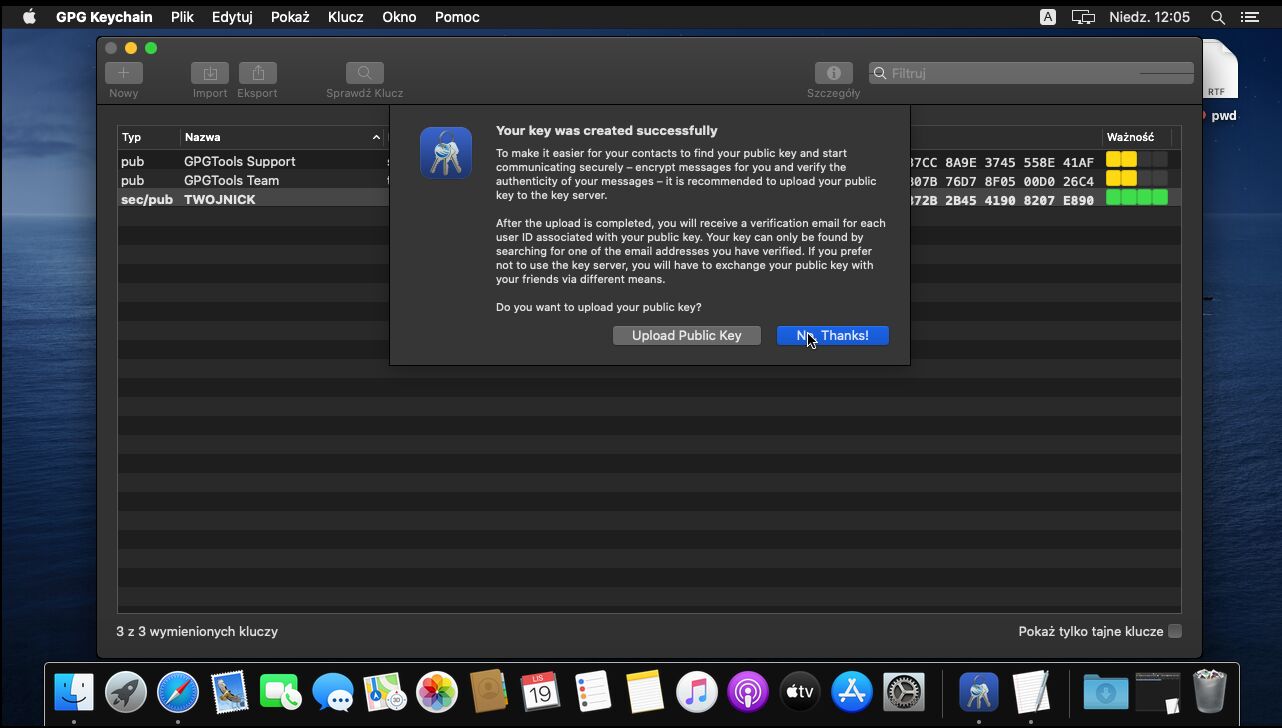Open the Klucz menu
Viewport: 1282px width, 728px height.
345,17
